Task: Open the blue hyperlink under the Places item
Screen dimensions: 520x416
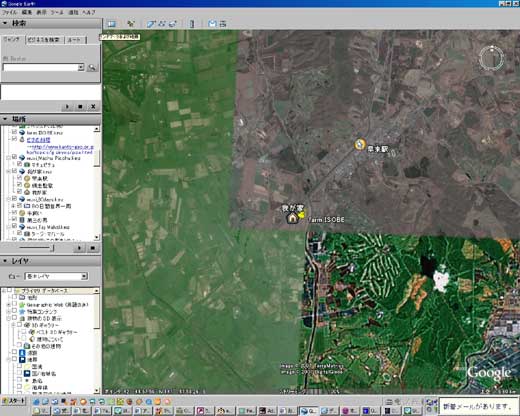Action: click(x=60, y=149)
